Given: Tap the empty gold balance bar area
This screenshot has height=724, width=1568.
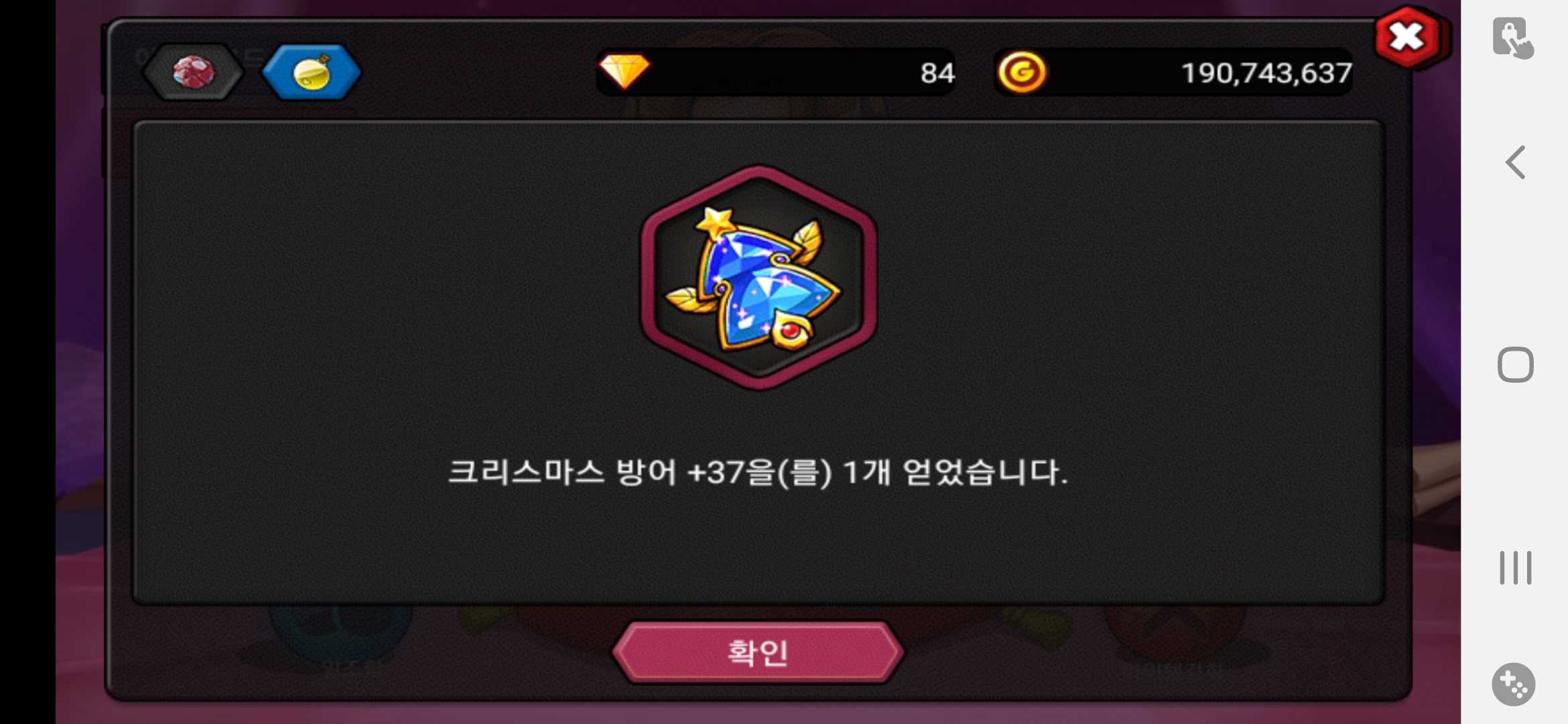Looking at the screenshot, I should [1112, 72].
